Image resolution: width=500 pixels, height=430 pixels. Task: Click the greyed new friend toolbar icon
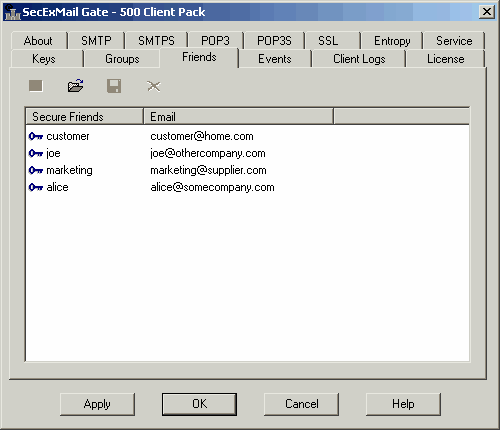(36, 86)
